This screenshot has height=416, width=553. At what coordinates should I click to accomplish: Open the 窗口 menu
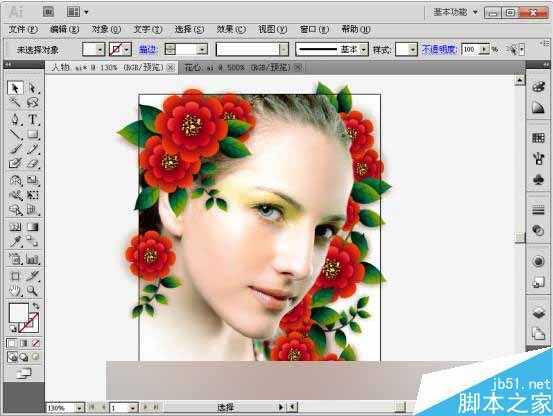[314, 29]
